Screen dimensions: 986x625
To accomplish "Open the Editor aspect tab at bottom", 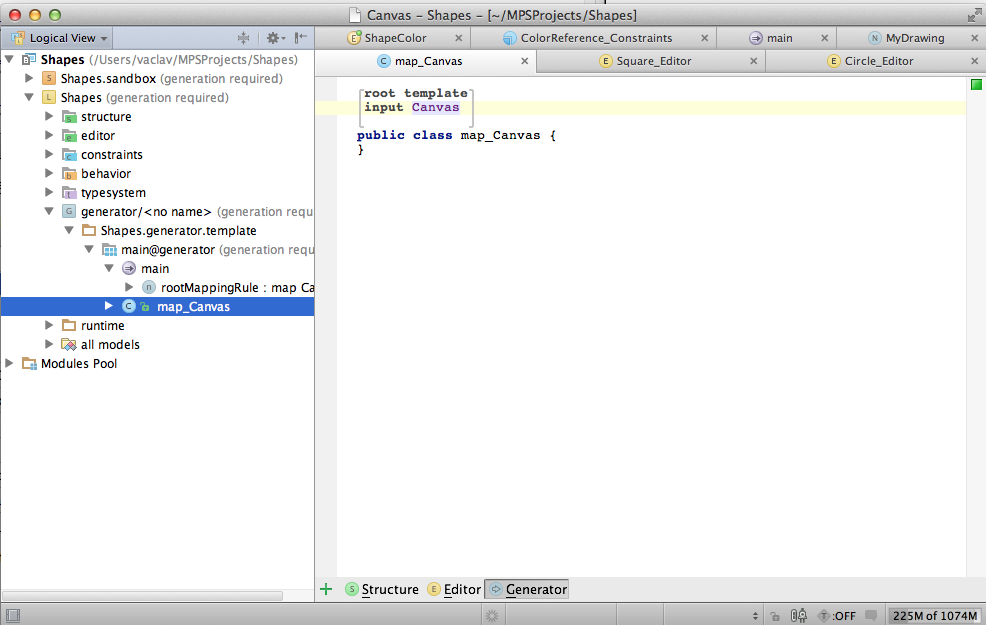I will click(x=462, y=589).
